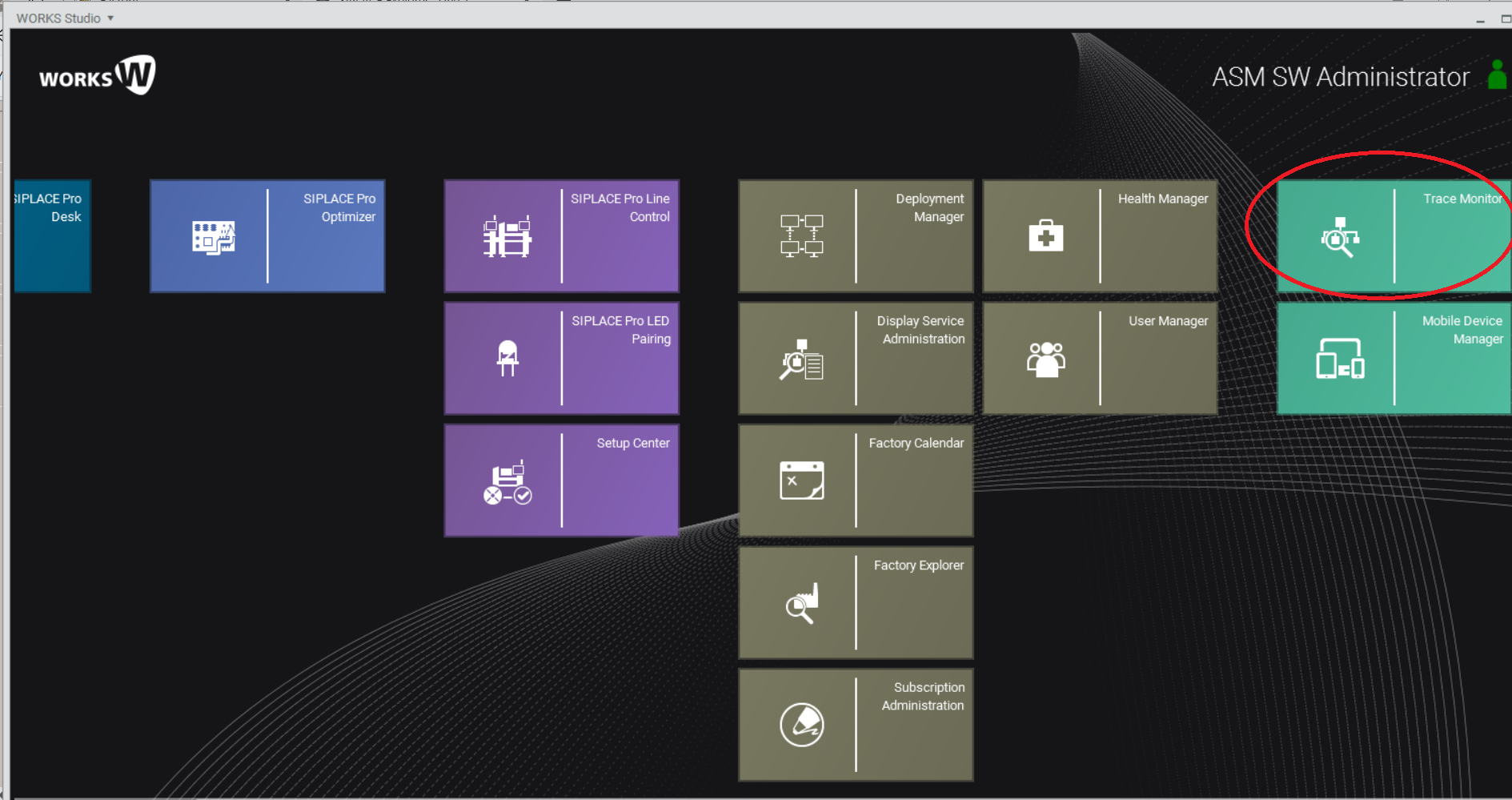Click the Trace Monitor icon
The width and height of the screenshot is (1512, 800).
pos(1340,237)
